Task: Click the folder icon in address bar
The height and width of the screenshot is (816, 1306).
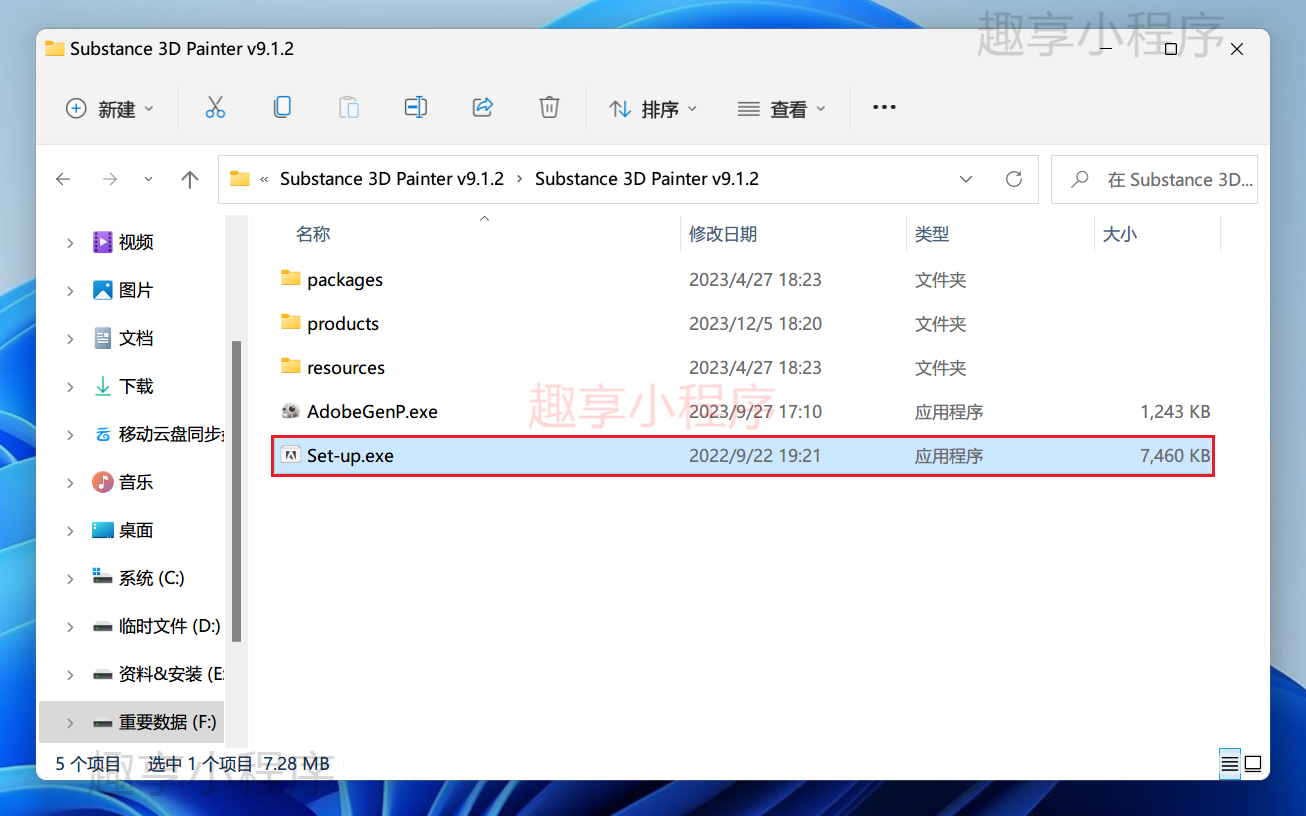Action: click(x=240, y=179)
